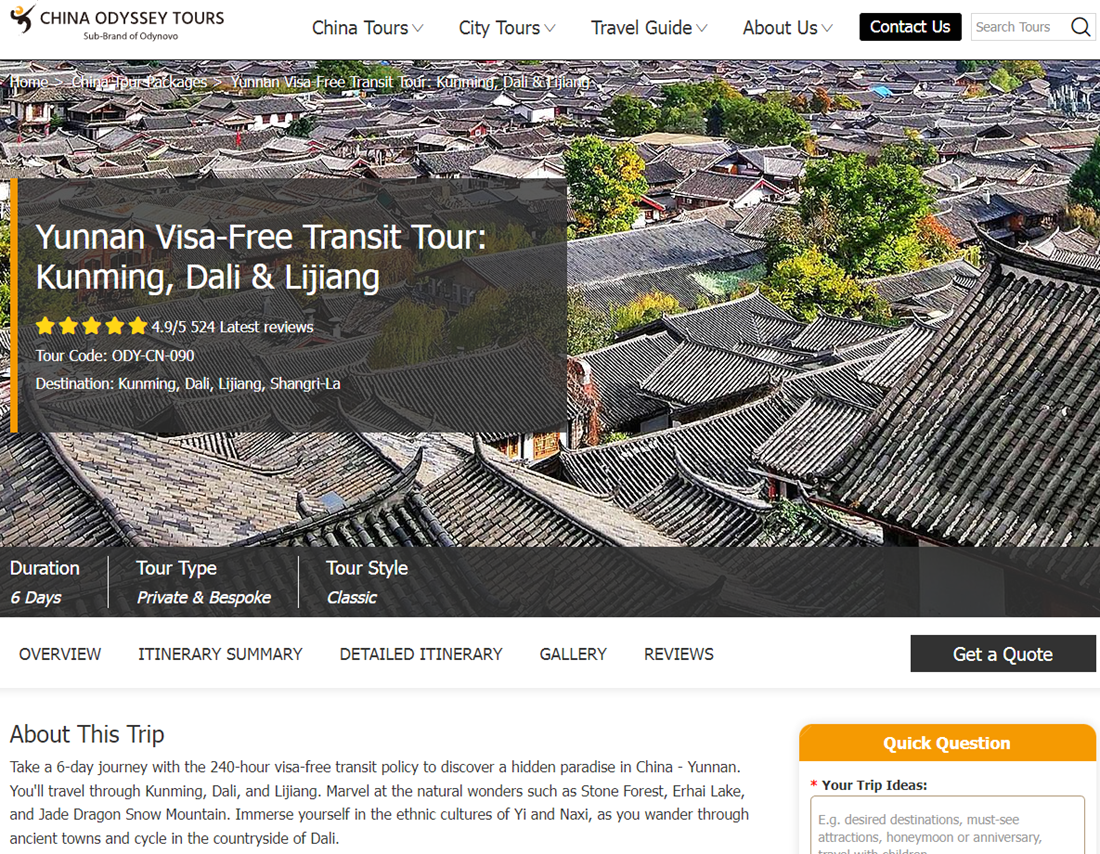Click the Home breadcrumb link
1100x854 pixels.
pos(29,82)
